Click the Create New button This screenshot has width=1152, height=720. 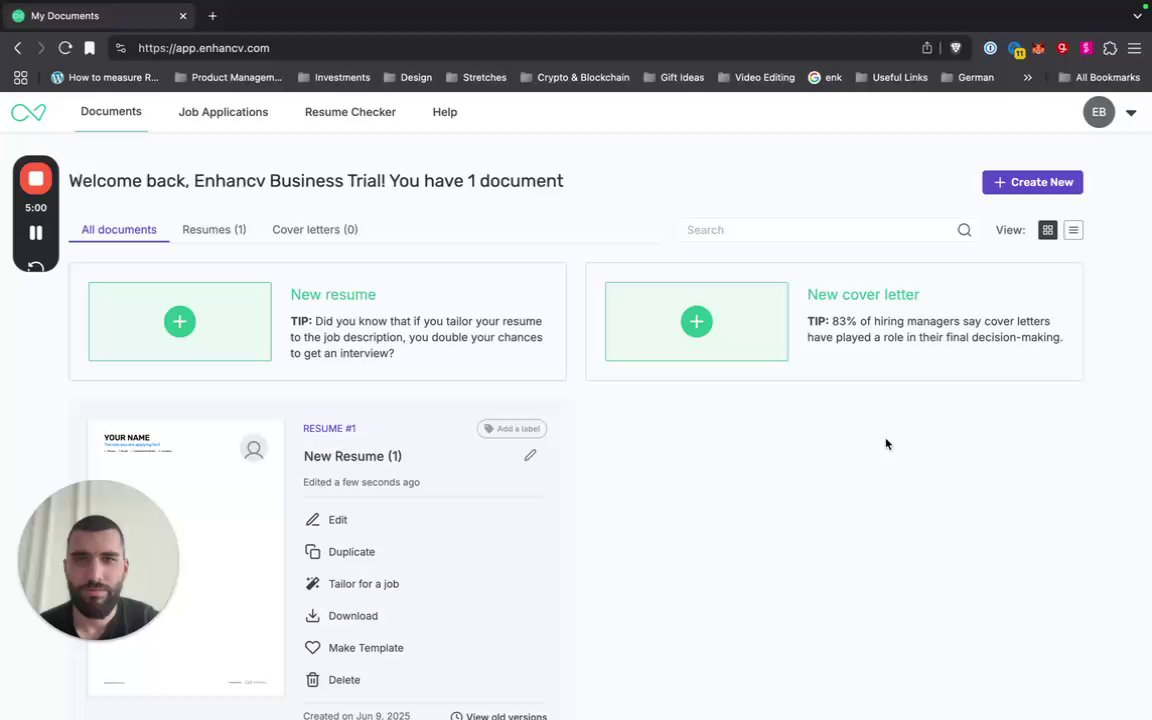(x=1032, y=182)
